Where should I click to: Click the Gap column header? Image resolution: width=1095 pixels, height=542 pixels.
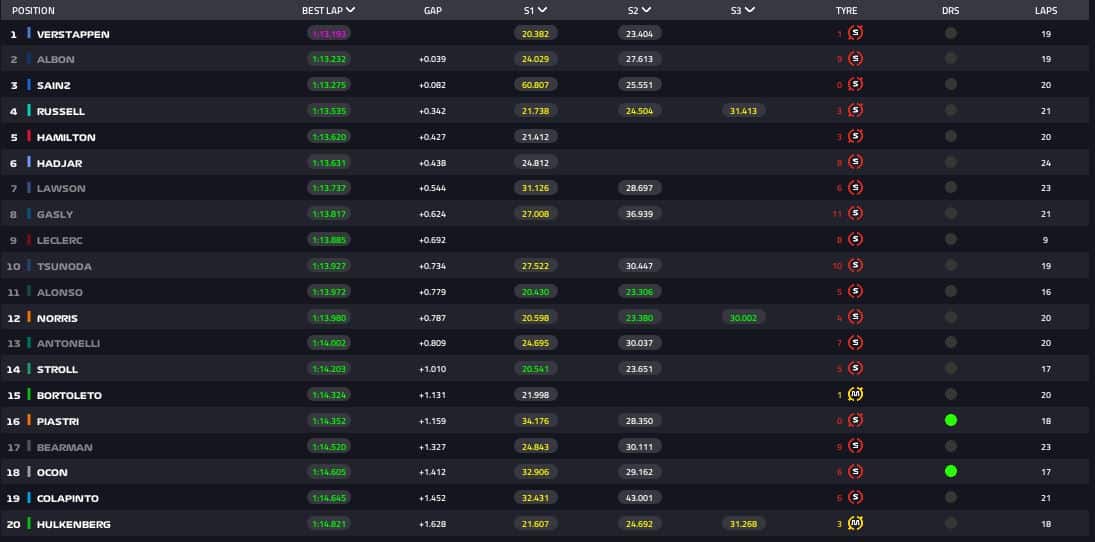(x=433, y=10)
